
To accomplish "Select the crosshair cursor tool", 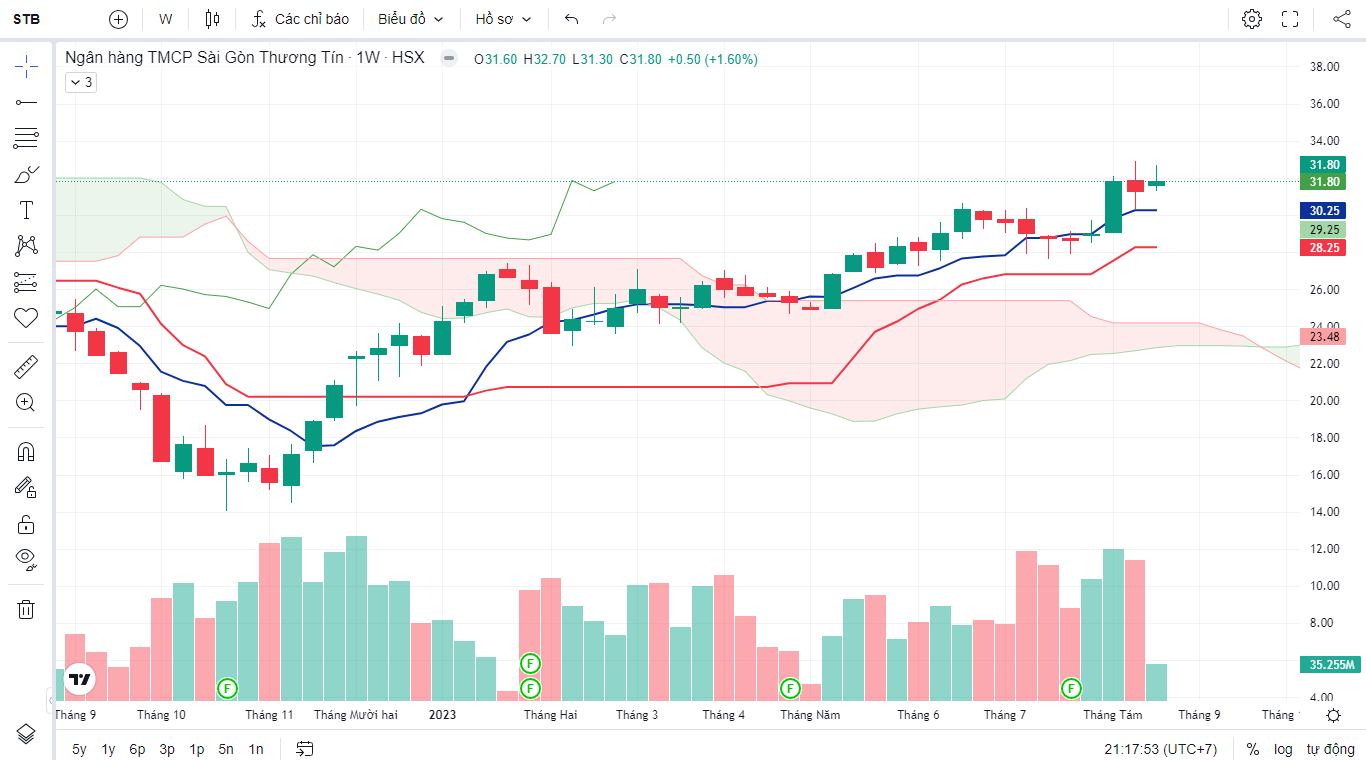I will (x=26, y=67).
